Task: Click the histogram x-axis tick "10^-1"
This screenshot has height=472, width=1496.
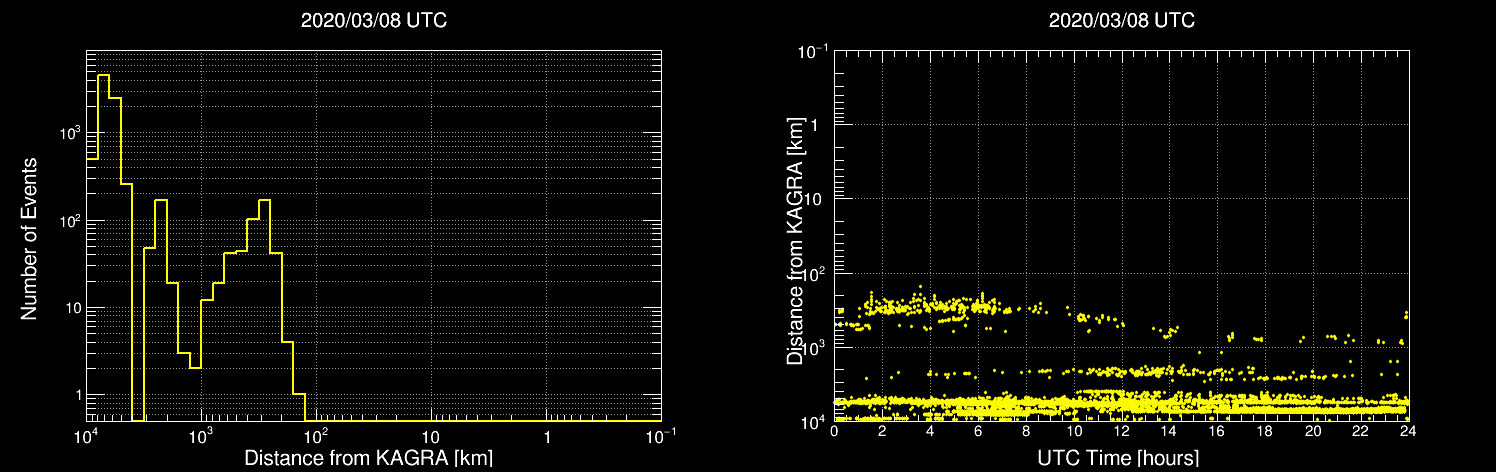Action: (x=661, y=436)
